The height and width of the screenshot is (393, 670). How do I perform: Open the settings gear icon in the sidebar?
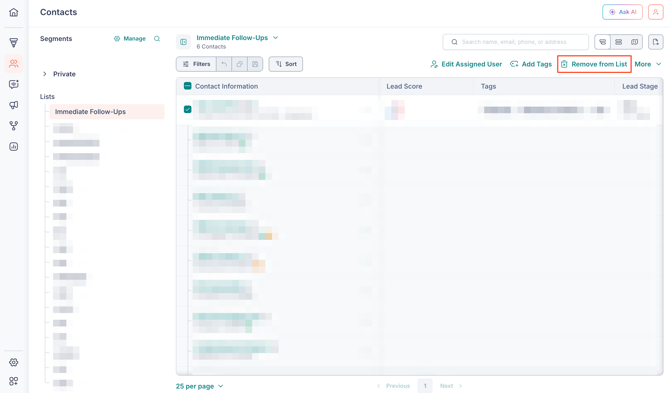coord(14,362)
